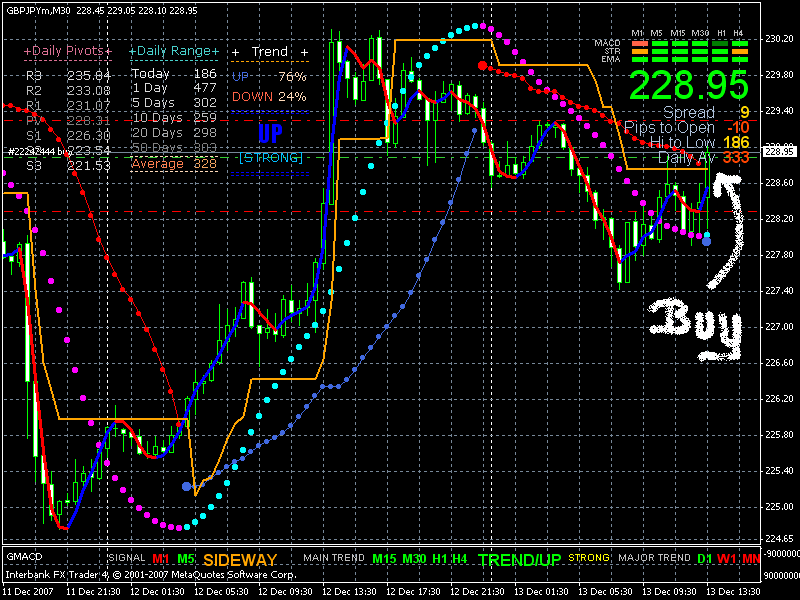This screenshot has width=800, height=600.
Task: Click the 228.95 current price tag on axis
Action: tap(780, 152)
